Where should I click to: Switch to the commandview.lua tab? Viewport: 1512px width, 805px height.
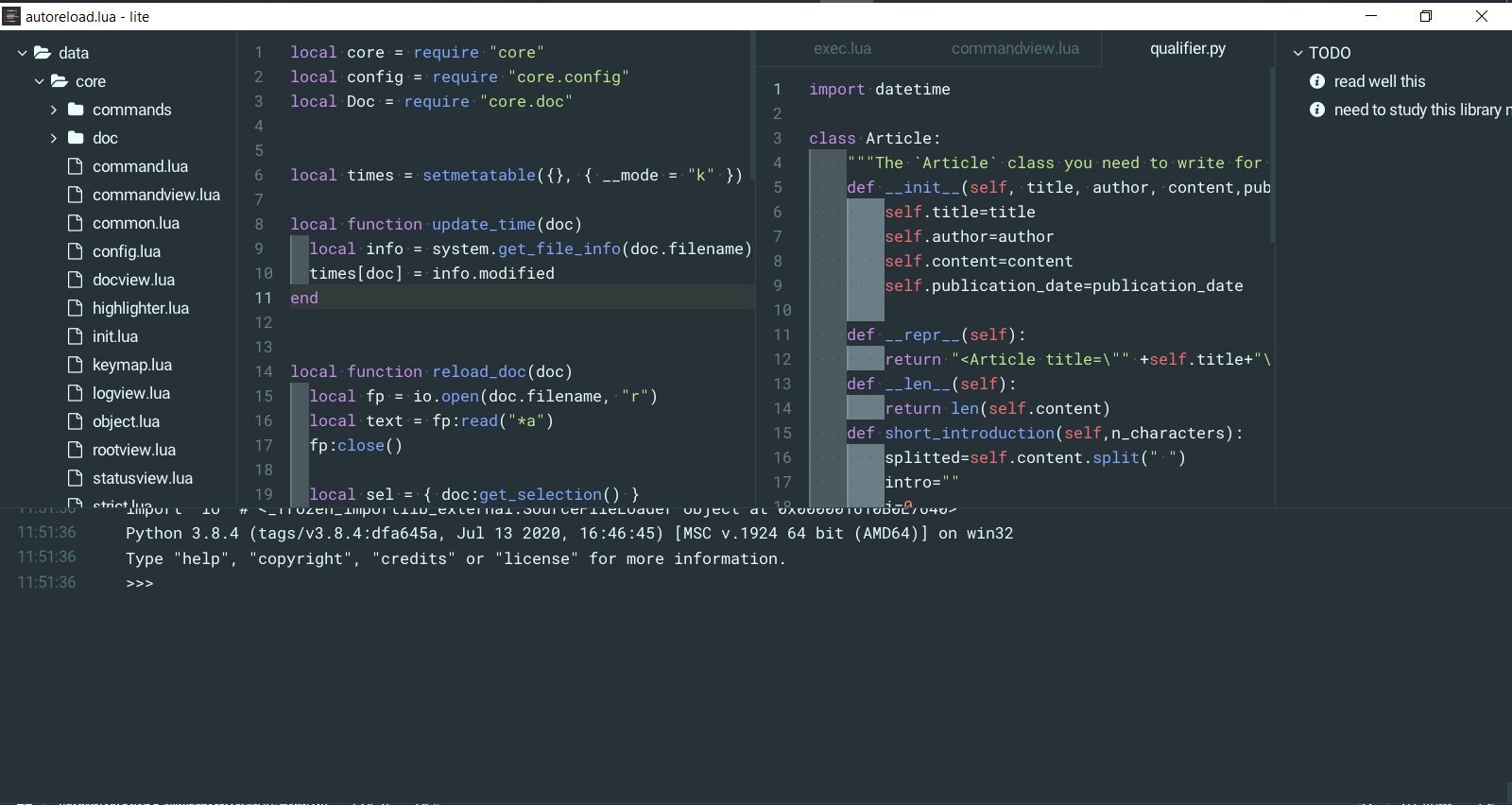[x=1015, y=48]
